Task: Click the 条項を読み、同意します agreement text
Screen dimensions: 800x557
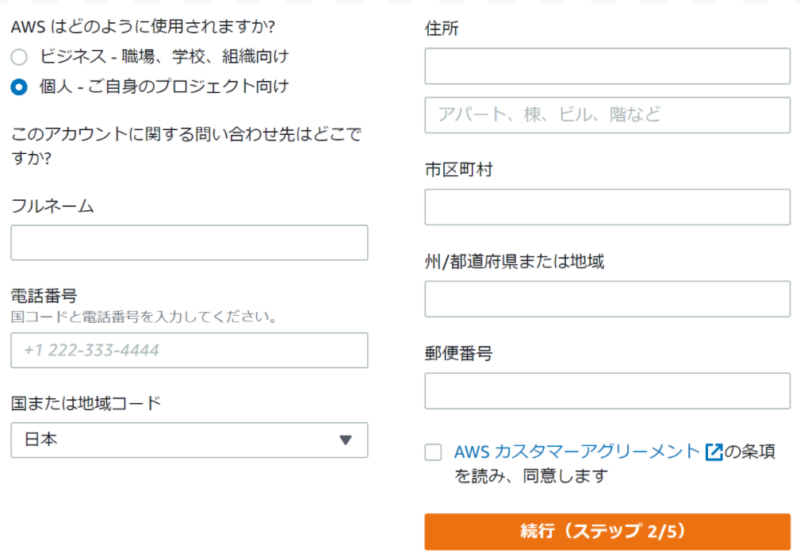Action: (531, 477)
